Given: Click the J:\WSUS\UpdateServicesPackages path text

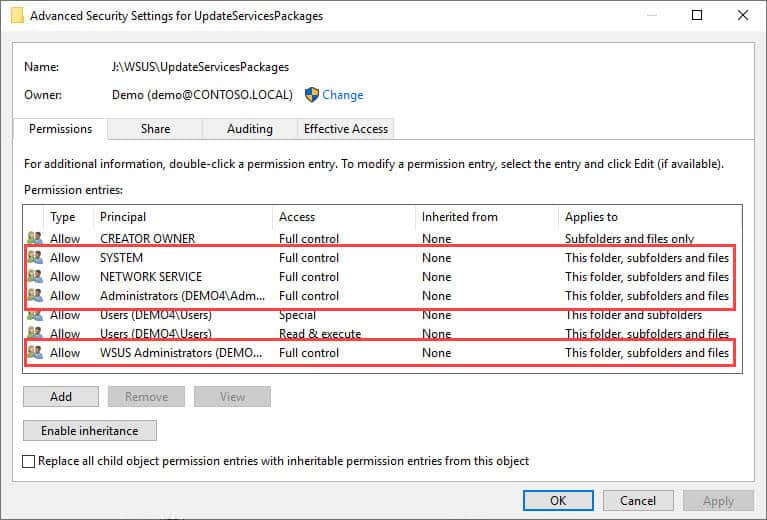Looking at the screenshot, I should [x=200, y=67].
